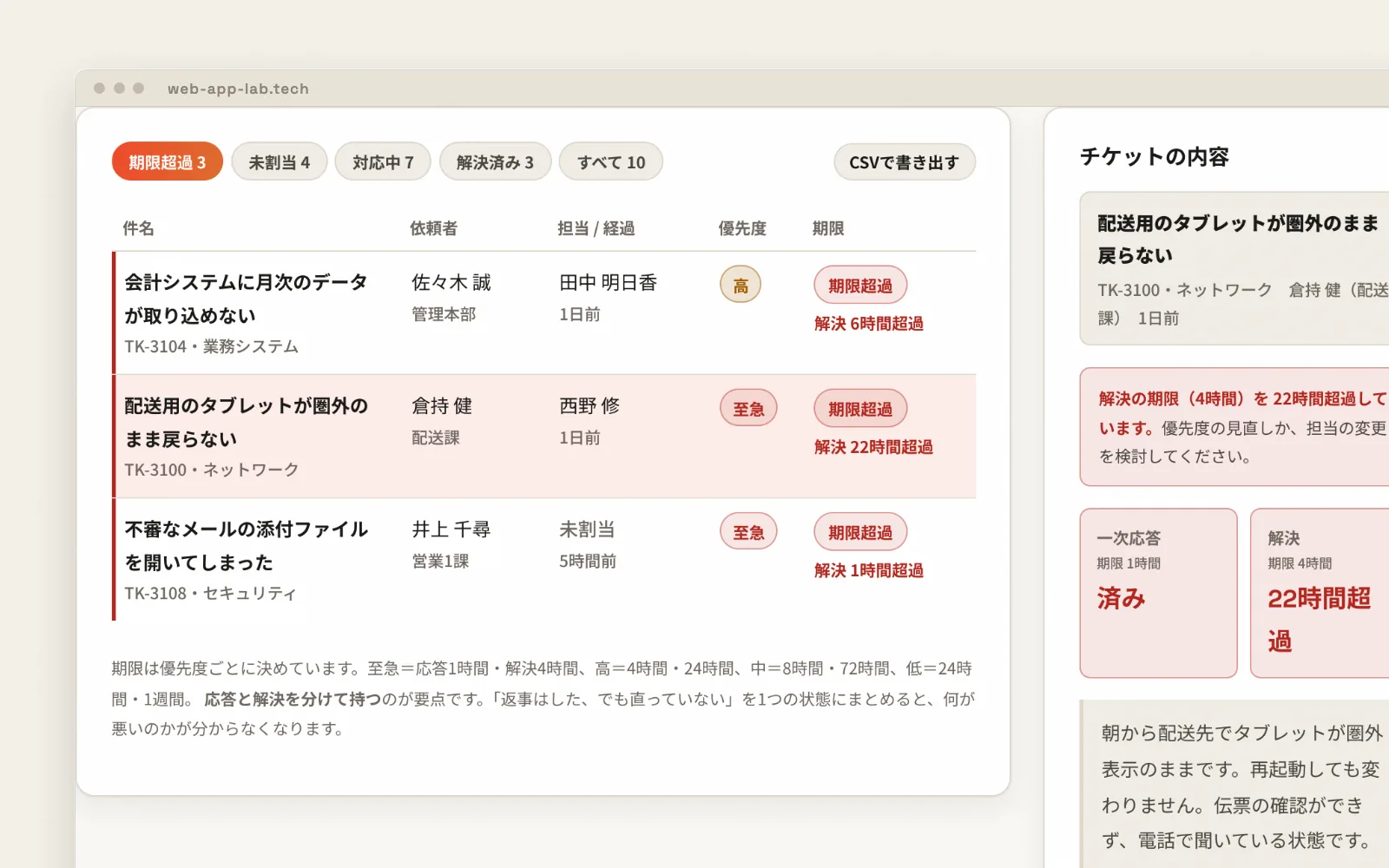
Task: Click the 解決 期限 4時間 status card
Action: pos(1320,593)
